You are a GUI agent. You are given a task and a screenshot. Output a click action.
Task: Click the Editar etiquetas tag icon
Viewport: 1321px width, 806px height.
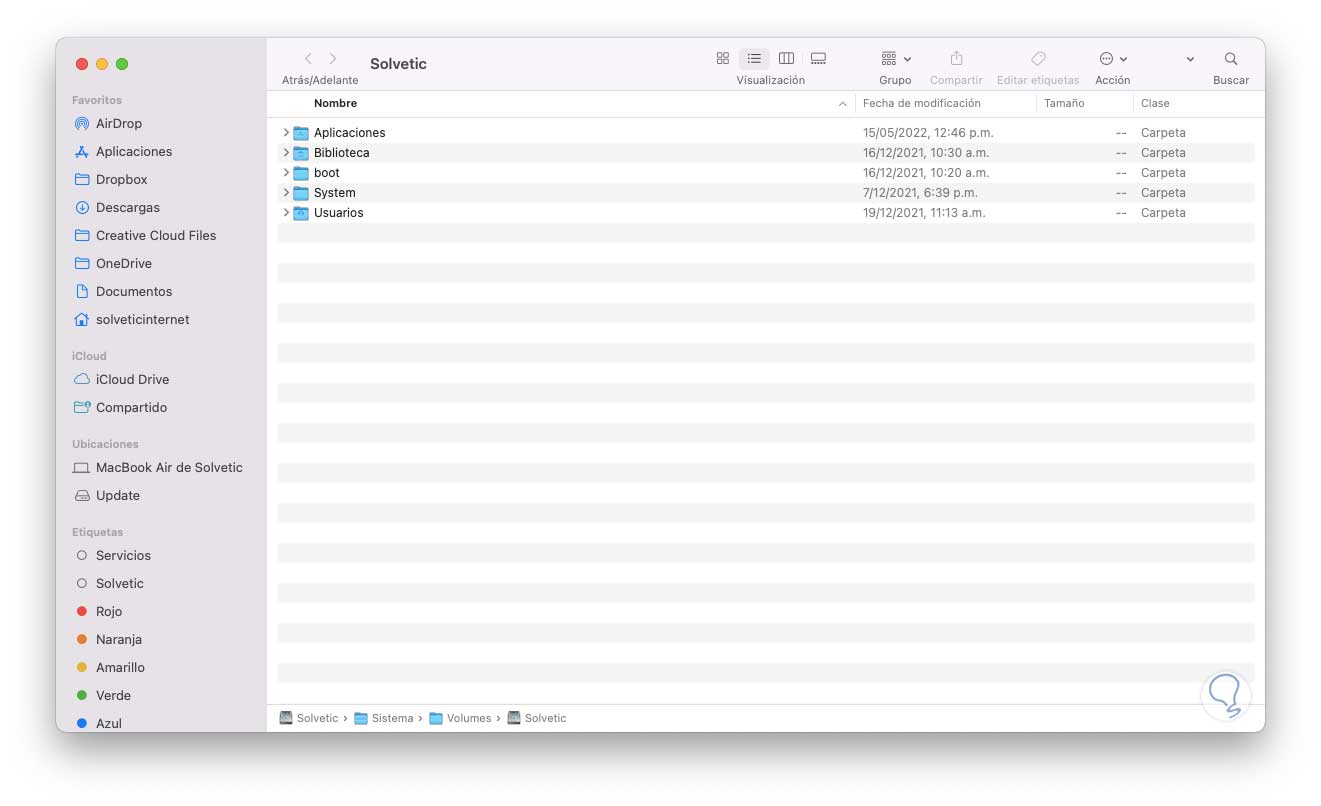1038,59
